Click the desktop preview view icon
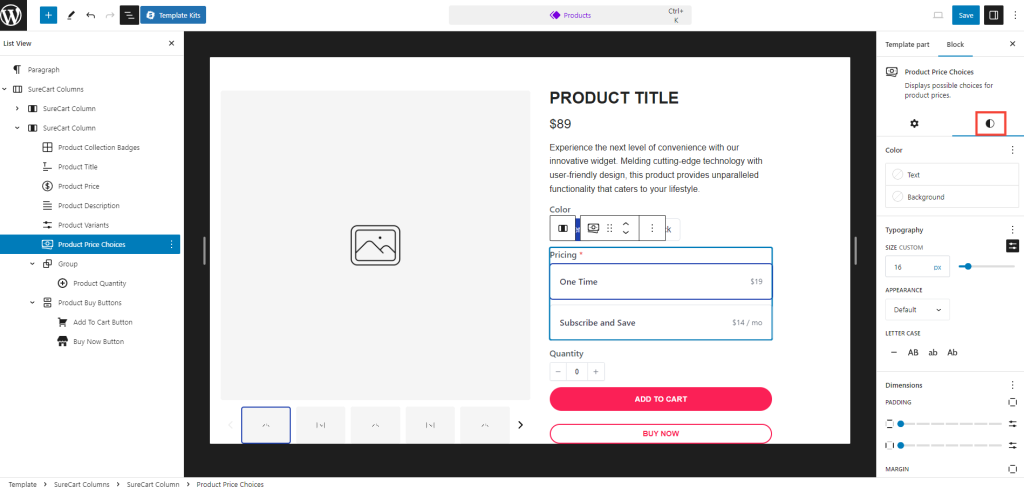 click(938, 15)
